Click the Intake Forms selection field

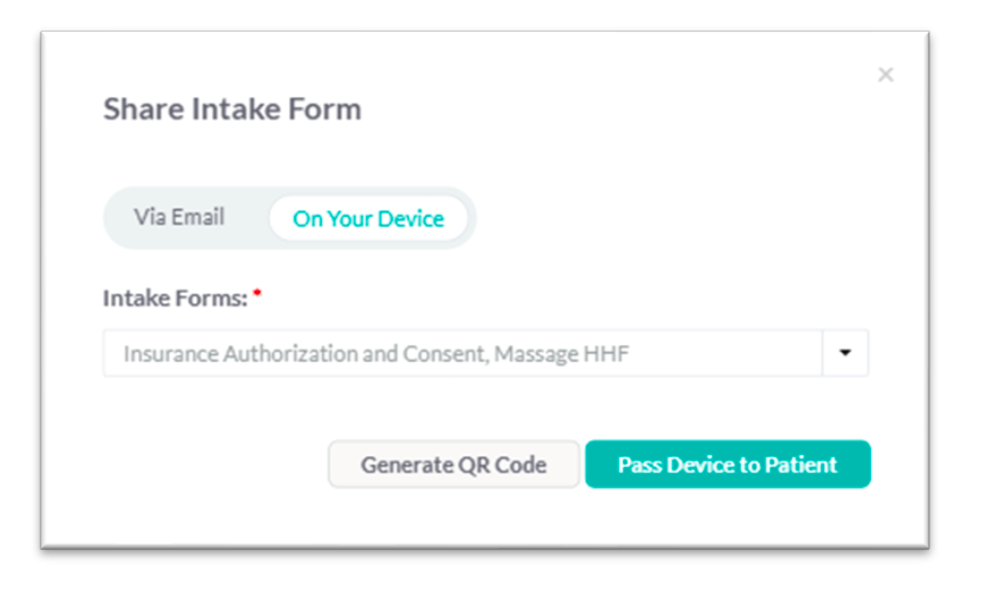462,354
